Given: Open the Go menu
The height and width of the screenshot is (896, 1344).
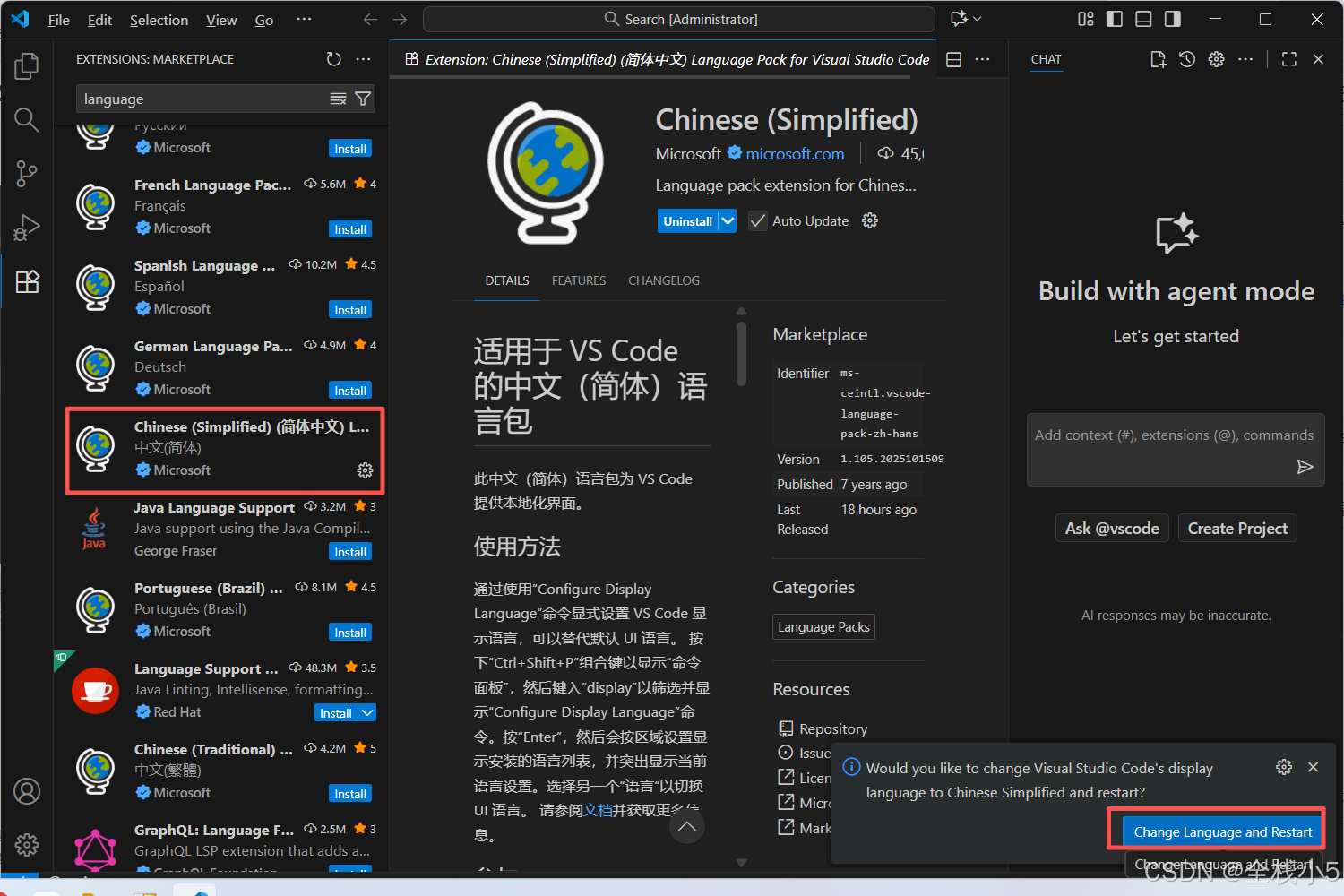Looking at the screenshot, I should tap(264, 20).
